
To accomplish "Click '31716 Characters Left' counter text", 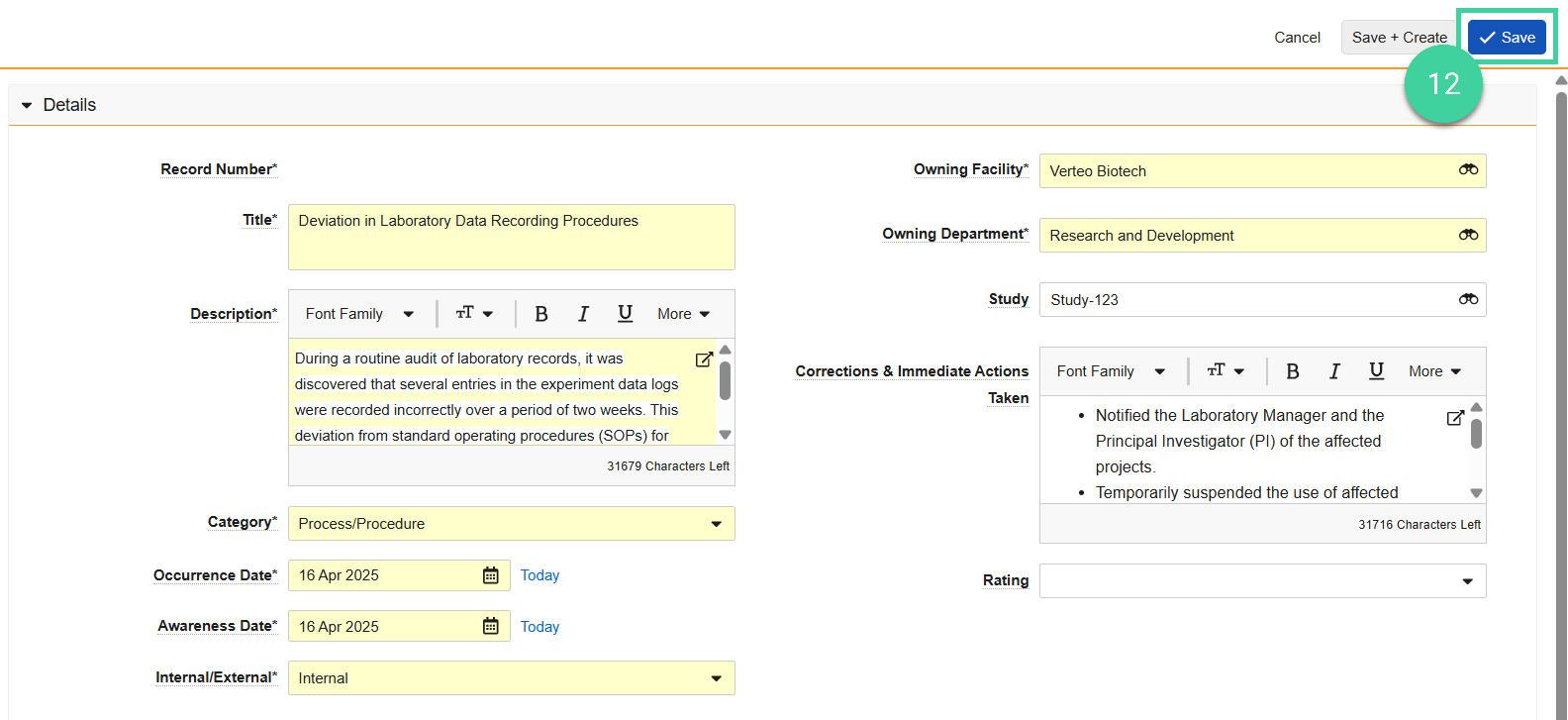I will 1420,525.
